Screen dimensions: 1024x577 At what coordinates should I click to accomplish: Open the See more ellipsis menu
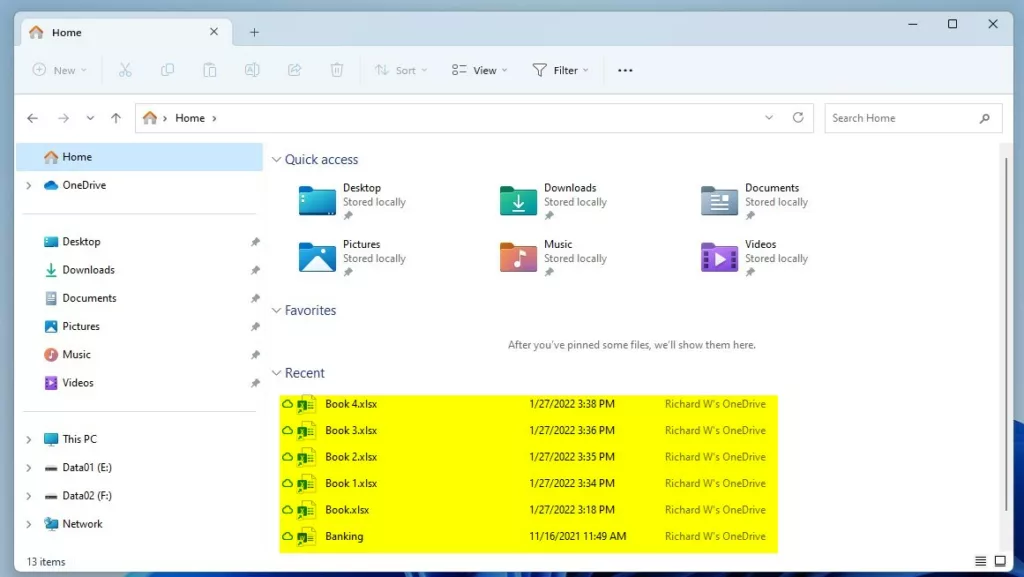625,70
